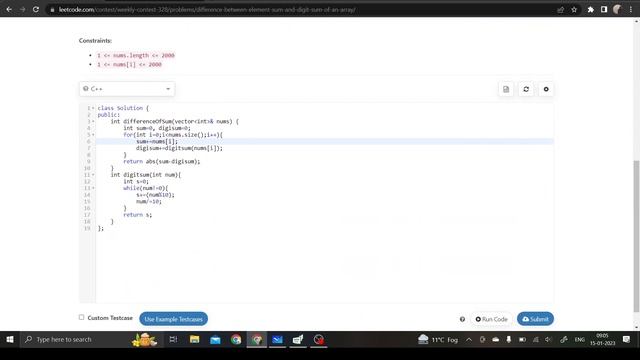This screenshot has width=640, height=360.
Task: Reset code with the refresh icon
Action: 526,89
